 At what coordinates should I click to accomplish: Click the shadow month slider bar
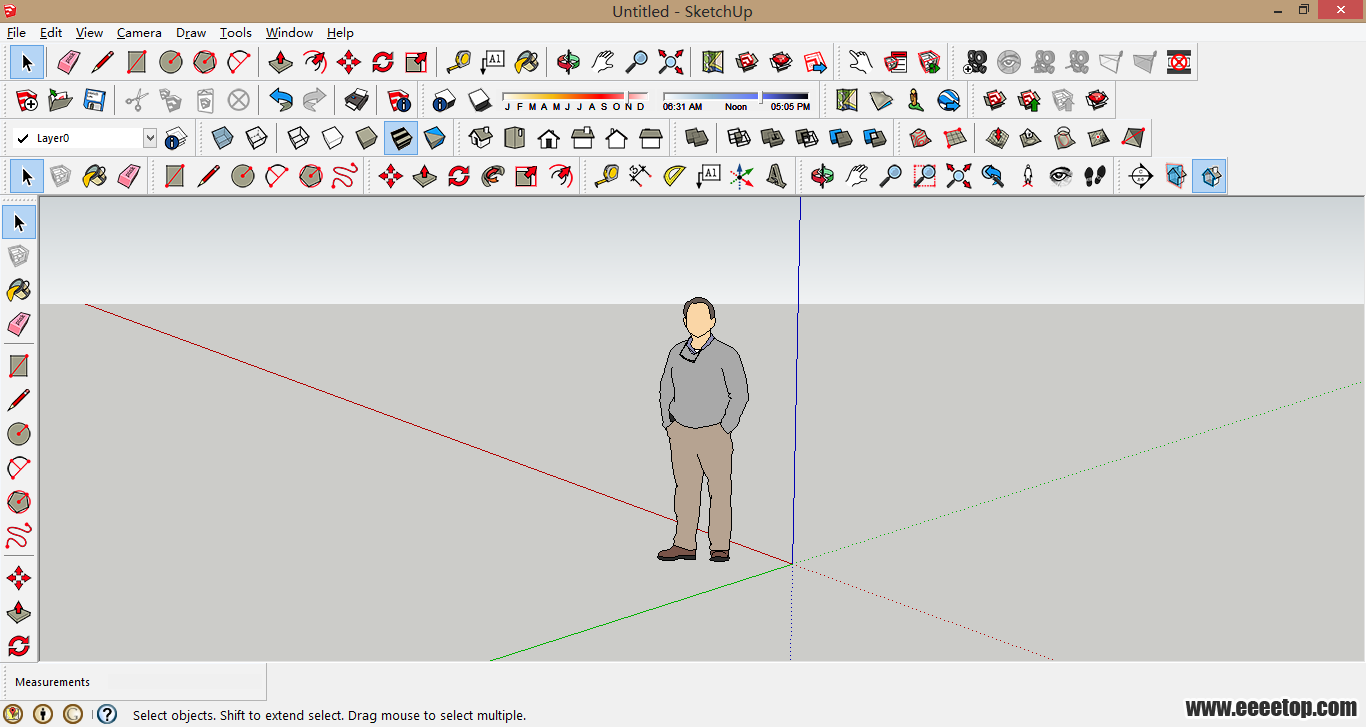tap(573, 96)
